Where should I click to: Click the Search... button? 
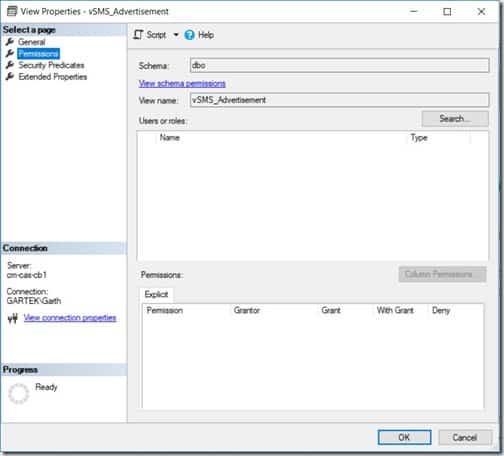pos(455,119)
